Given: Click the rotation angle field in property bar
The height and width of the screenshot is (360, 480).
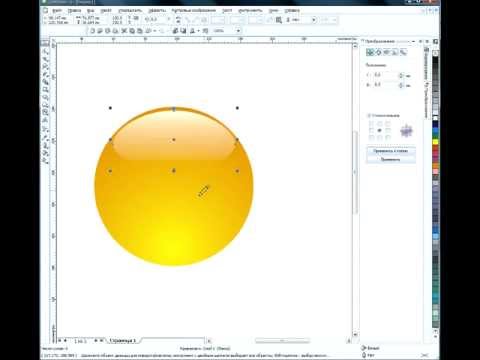Looking at the screenshot, I should [x=155, y=20].
